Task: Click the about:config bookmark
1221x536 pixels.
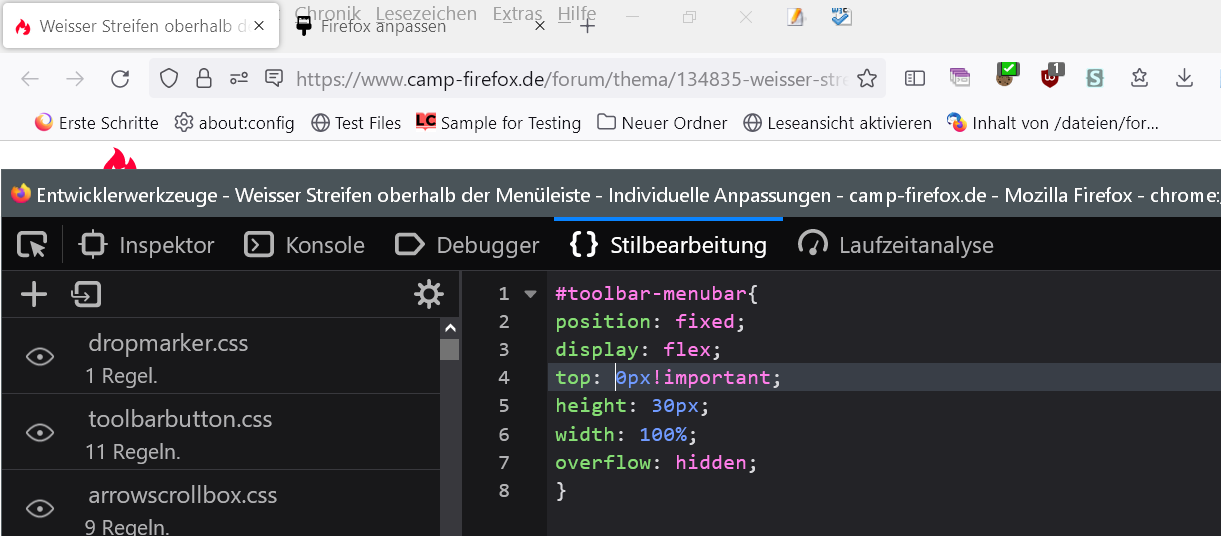Action: click(x=234, y=123)
